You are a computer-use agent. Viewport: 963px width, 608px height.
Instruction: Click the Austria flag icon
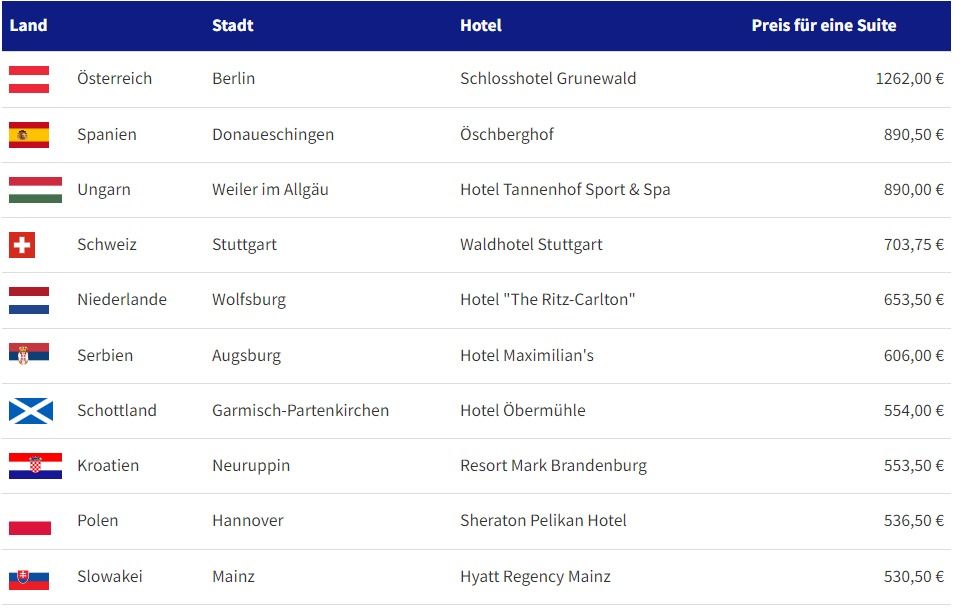(29, 79)
